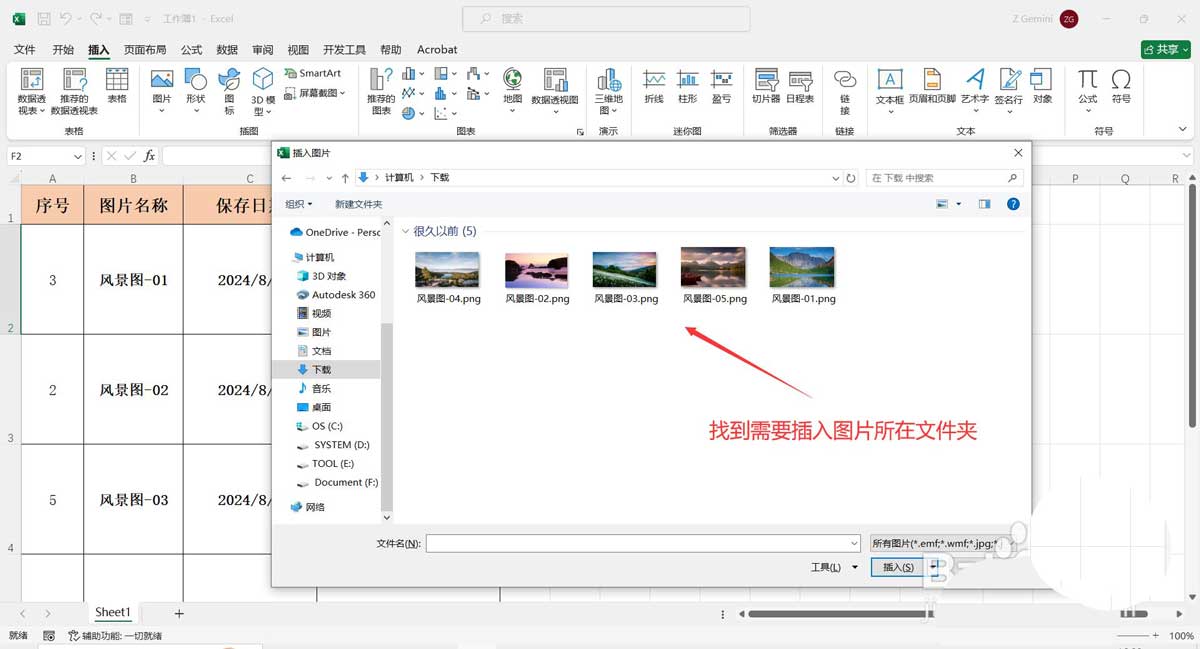1200x649 pixels.
Task: Click the blue Help icon in dialog
Action: coord(1013,204)
